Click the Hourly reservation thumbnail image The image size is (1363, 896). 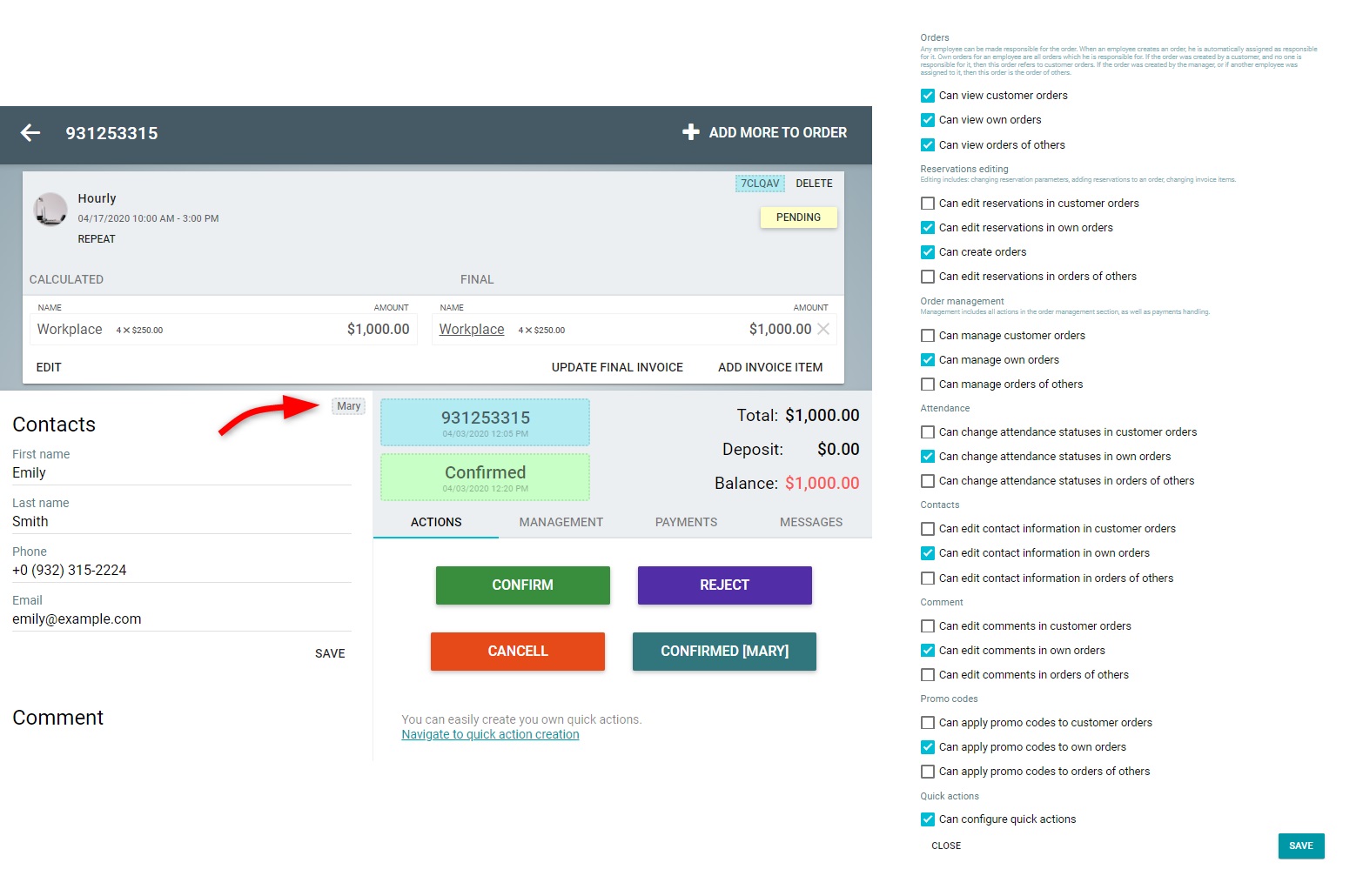click(x=50, y=210)
